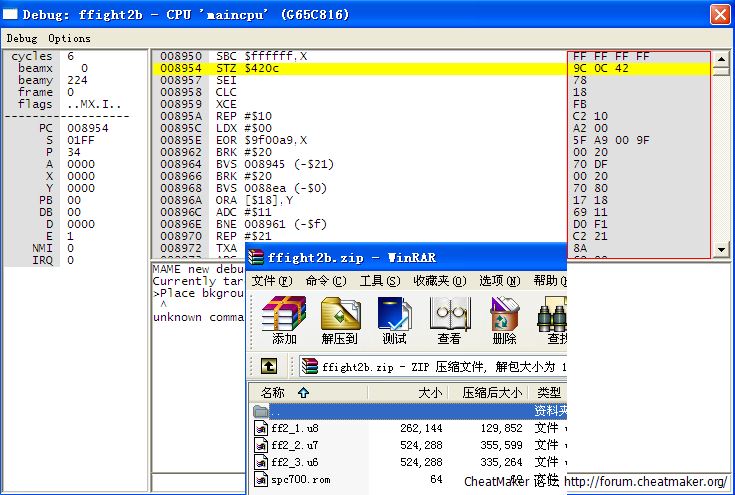
Task: Click the WinRAR Add (添加) icon
Action: coord(284,314)
